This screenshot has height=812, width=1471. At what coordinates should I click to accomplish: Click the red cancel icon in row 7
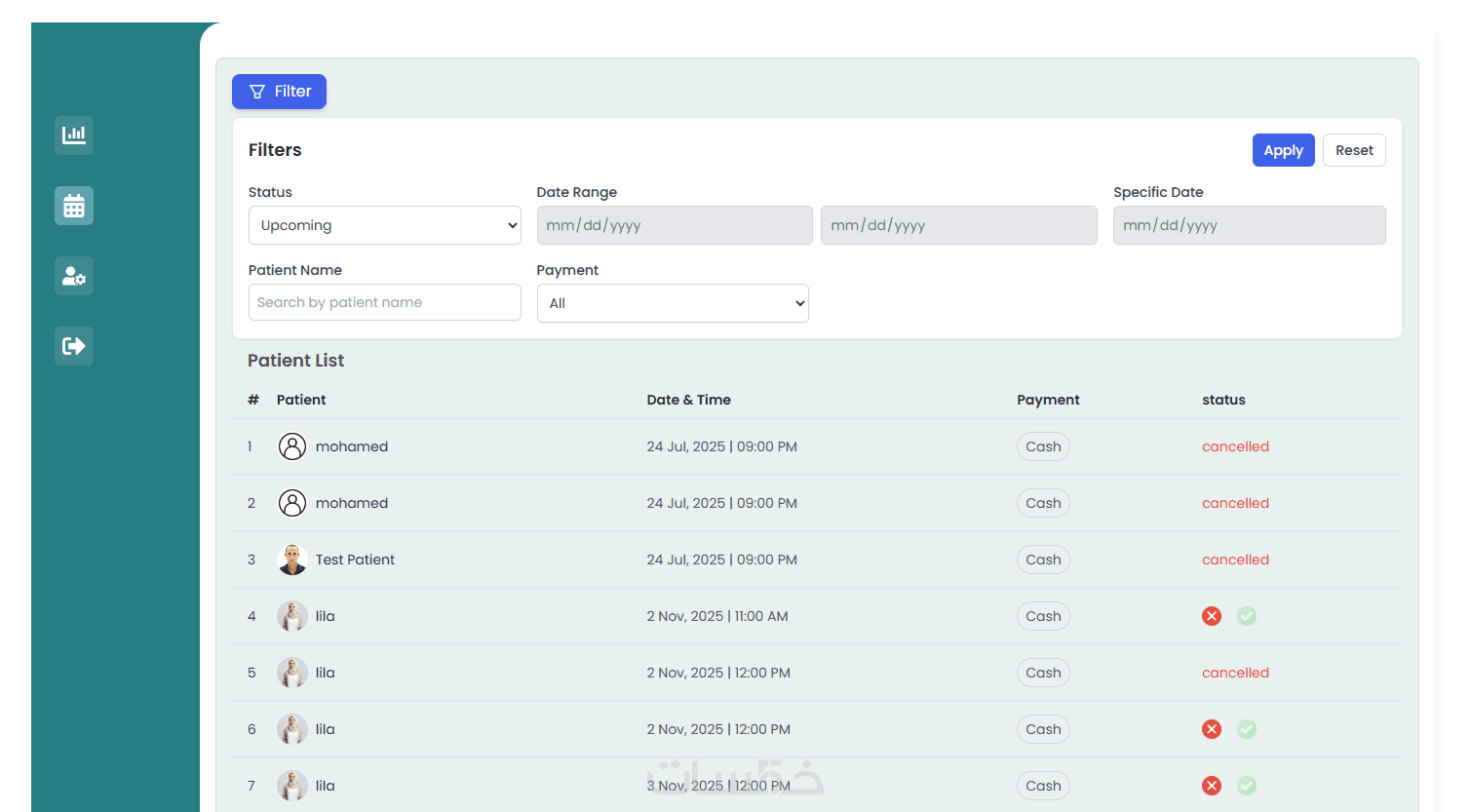(1212, 786)
